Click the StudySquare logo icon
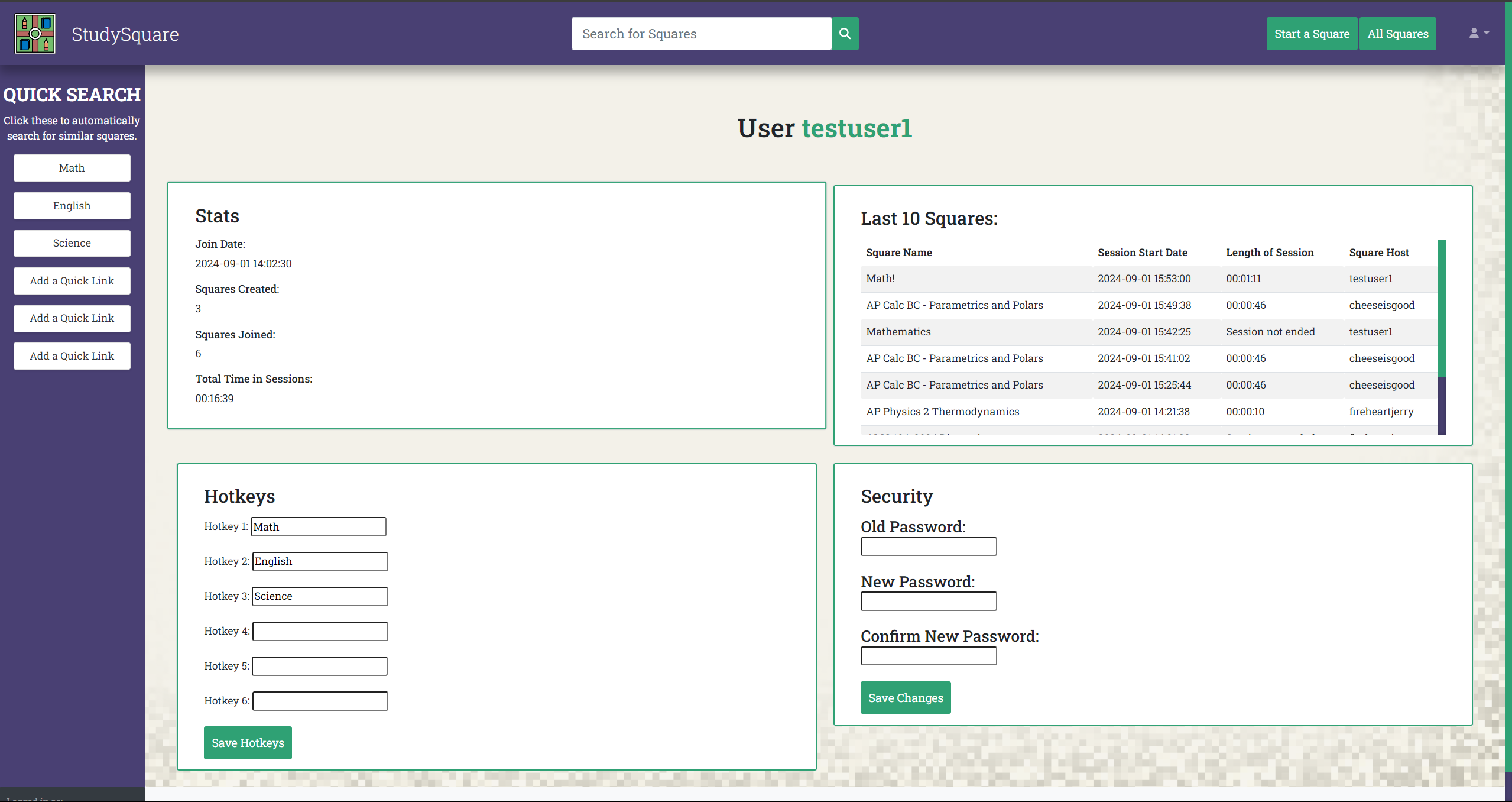Image resolution: width=1512 pixels, height=802 pixels. tap(35, 34)
